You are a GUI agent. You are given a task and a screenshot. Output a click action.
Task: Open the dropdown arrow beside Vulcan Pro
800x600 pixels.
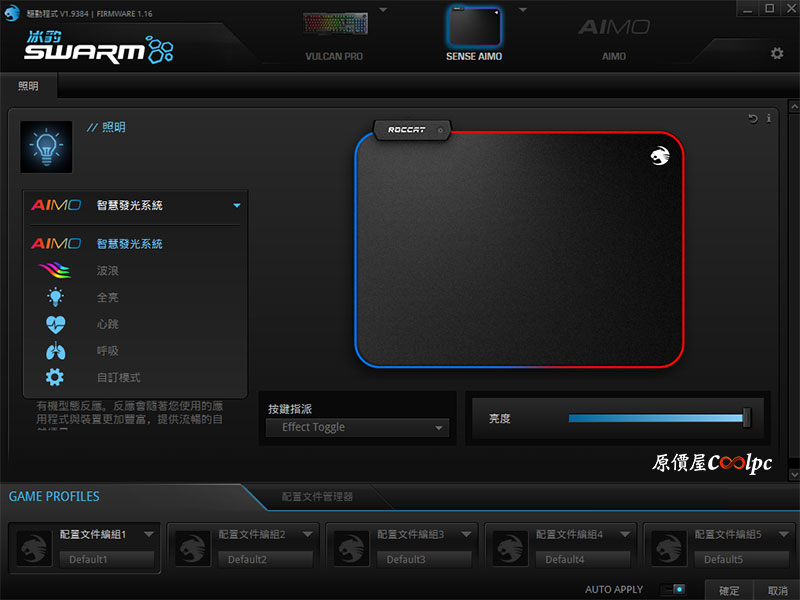(x=383, y=10)
